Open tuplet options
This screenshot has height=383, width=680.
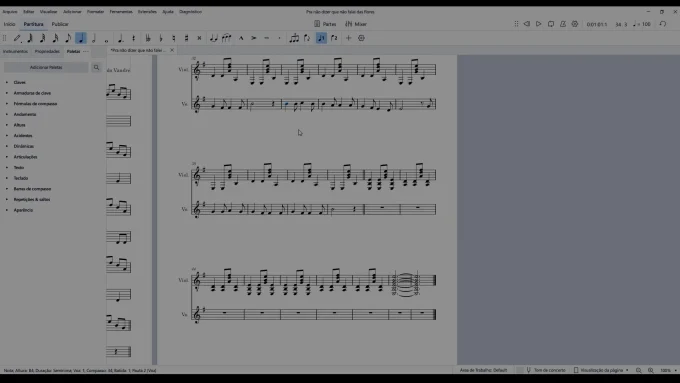294,38
